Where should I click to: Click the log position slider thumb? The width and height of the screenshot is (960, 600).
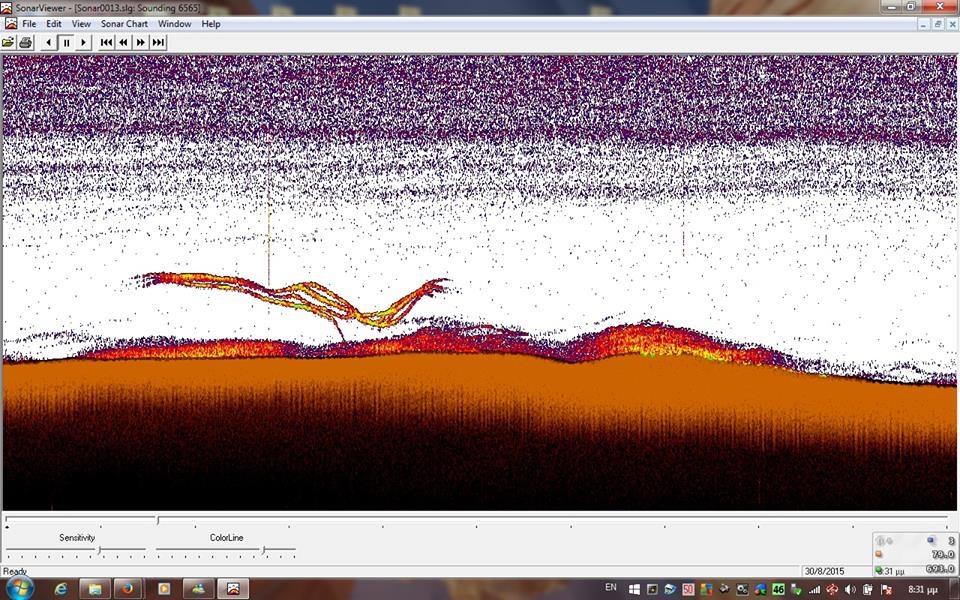tap(158, 520)
